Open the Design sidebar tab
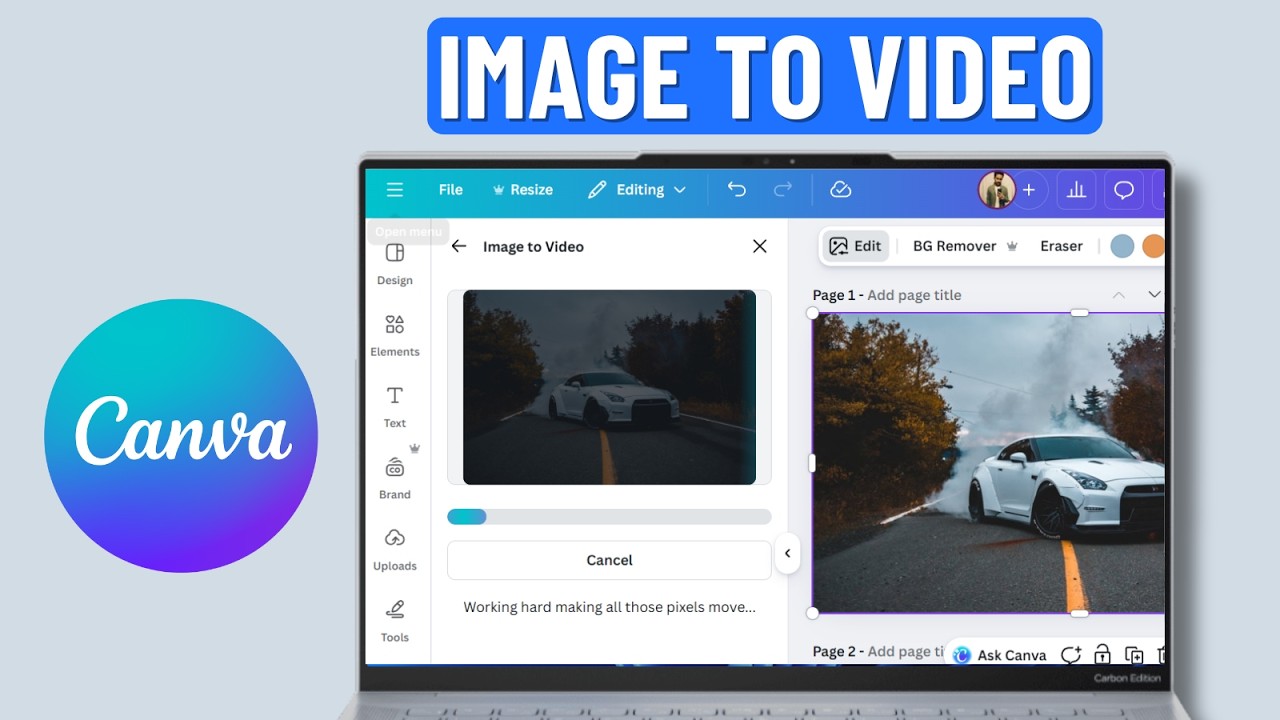 coord(395,264)
